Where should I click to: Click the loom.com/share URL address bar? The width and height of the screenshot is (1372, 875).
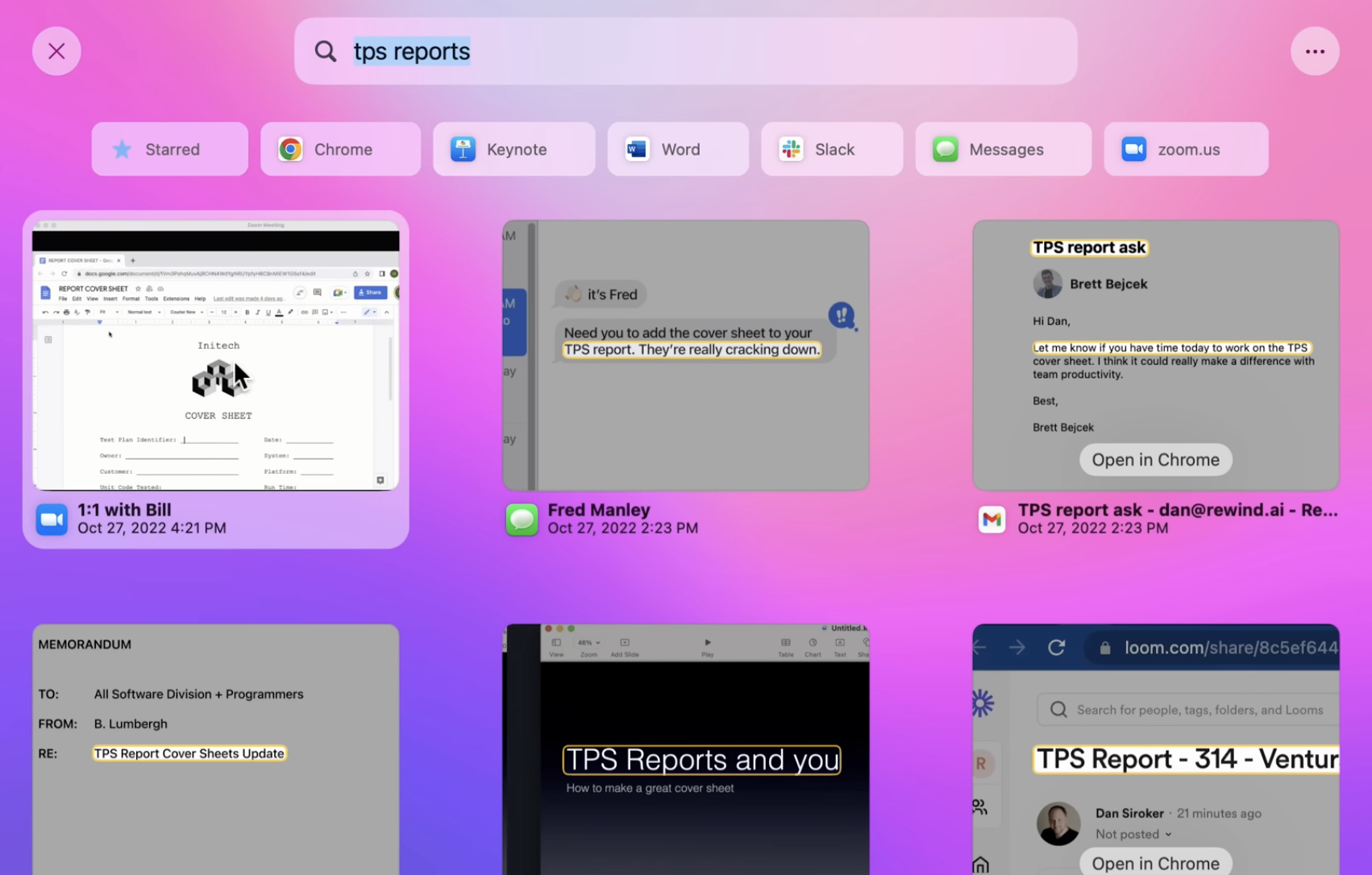coord(1213,647)
